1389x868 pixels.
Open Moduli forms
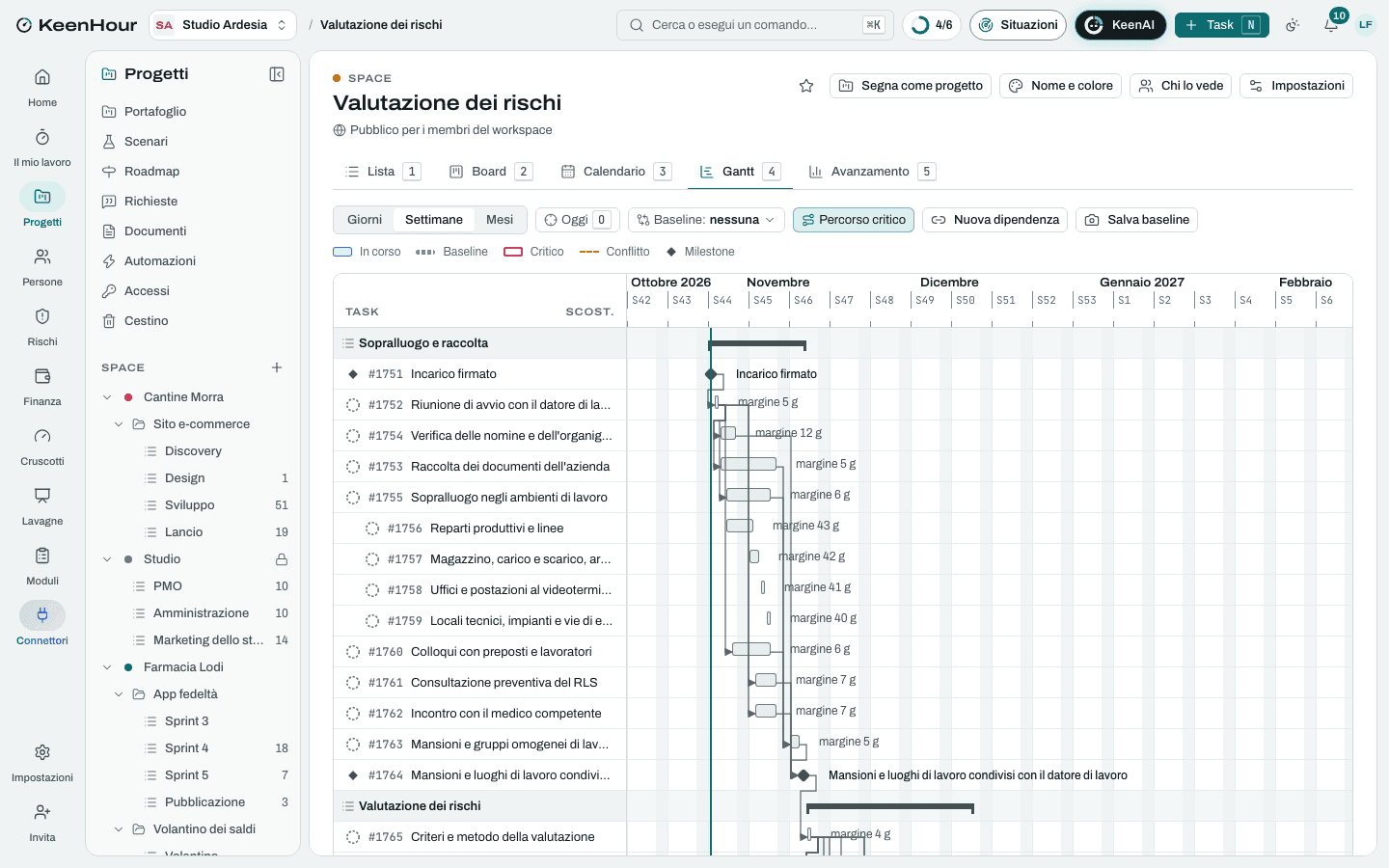42,566
